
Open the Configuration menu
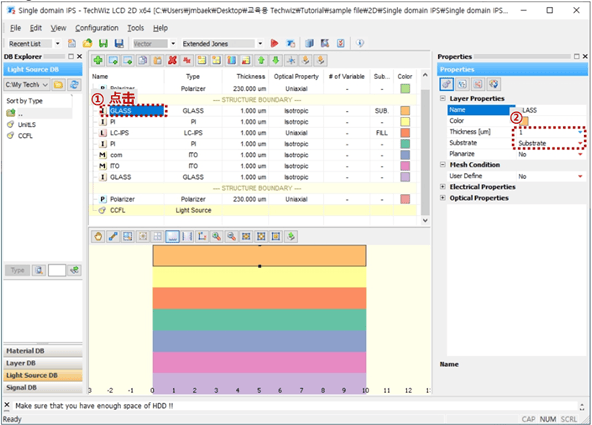tap(97, 28)
